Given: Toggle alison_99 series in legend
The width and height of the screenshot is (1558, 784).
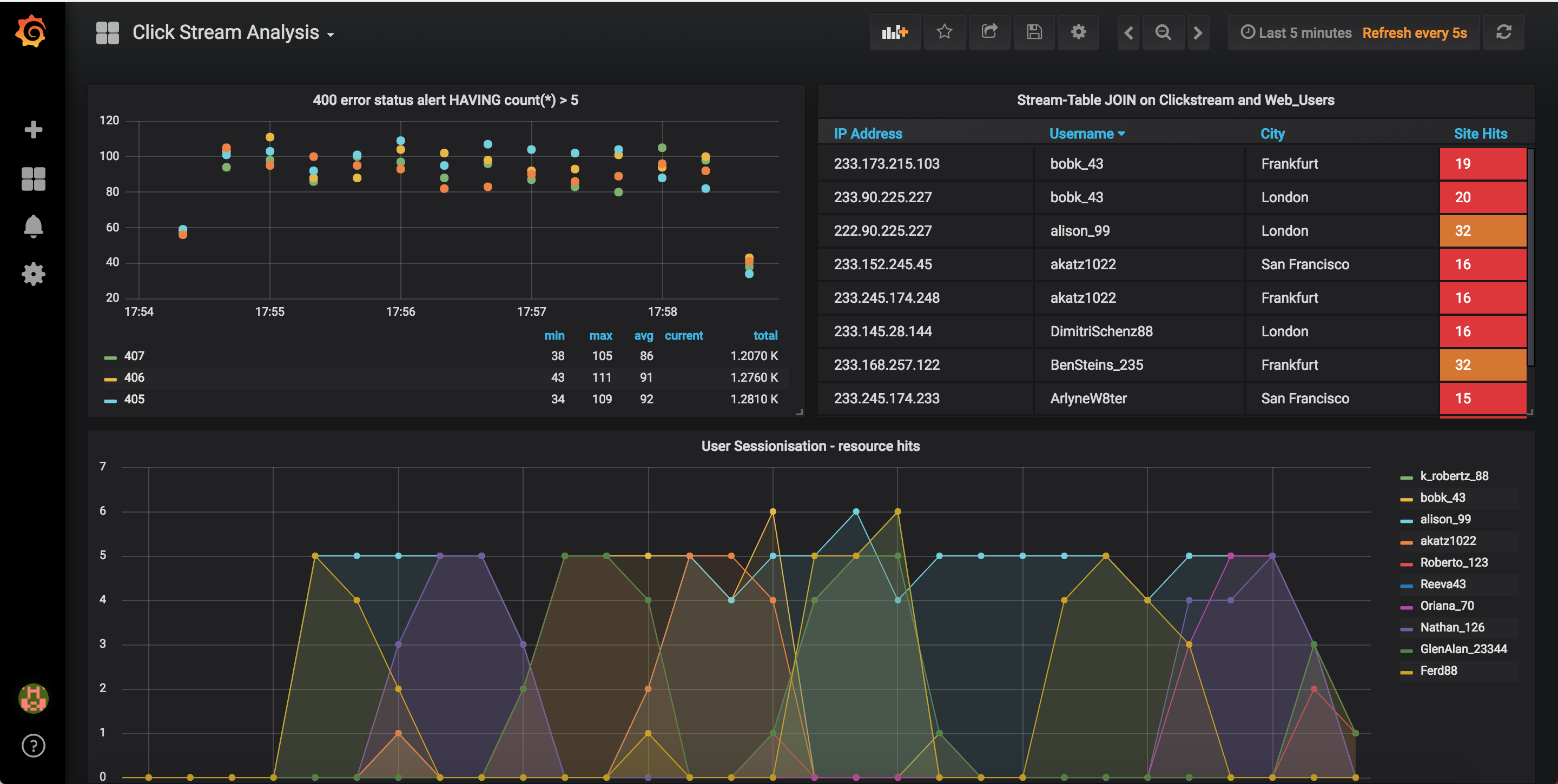Looking at the screenshot, I should tap(1445, 519).
